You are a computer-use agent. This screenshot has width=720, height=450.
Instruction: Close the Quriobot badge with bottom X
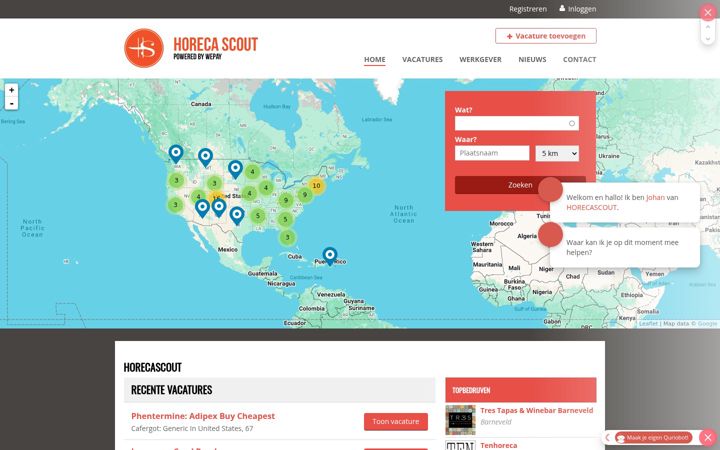[x=708, y=437]
